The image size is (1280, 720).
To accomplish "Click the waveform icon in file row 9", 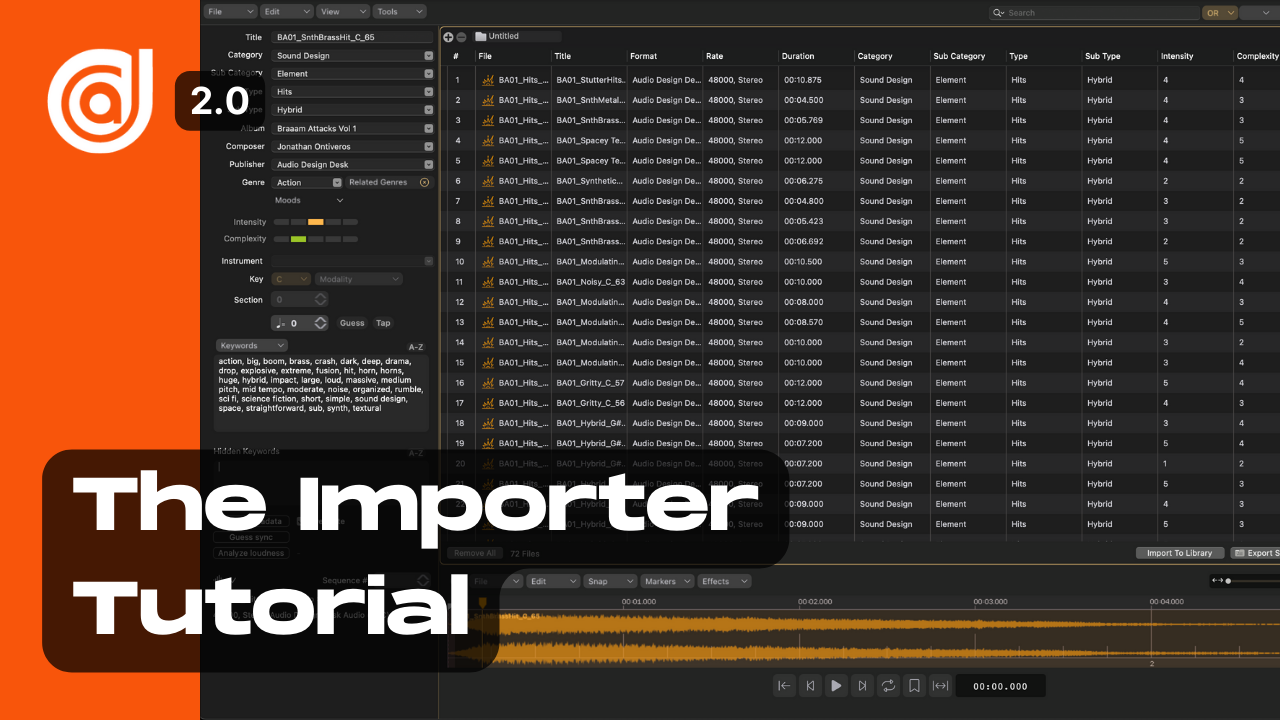I will click(x=488, y=242).
